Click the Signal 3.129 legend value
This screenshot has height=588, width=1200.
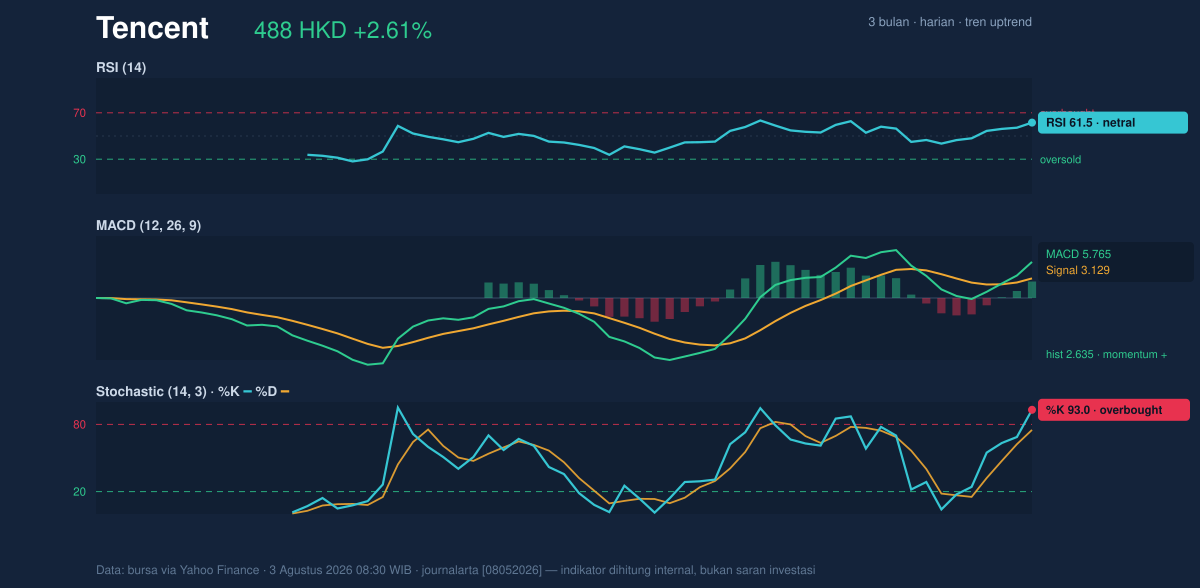pos(1078,270)
